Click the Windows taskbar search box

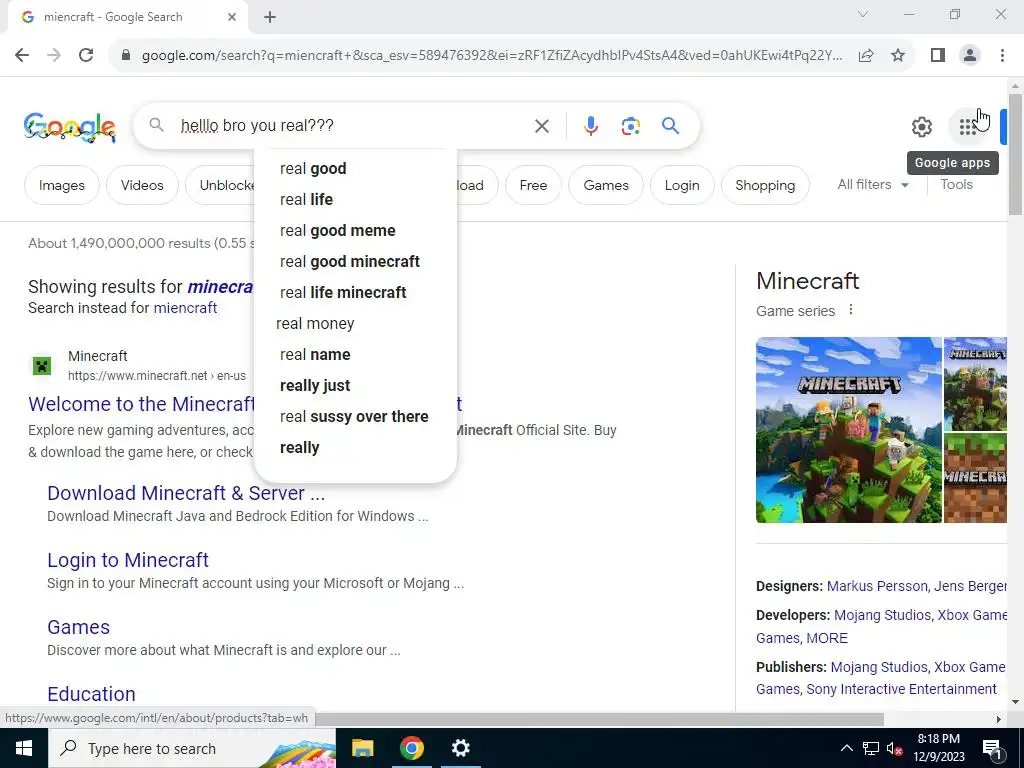point(191,748)
